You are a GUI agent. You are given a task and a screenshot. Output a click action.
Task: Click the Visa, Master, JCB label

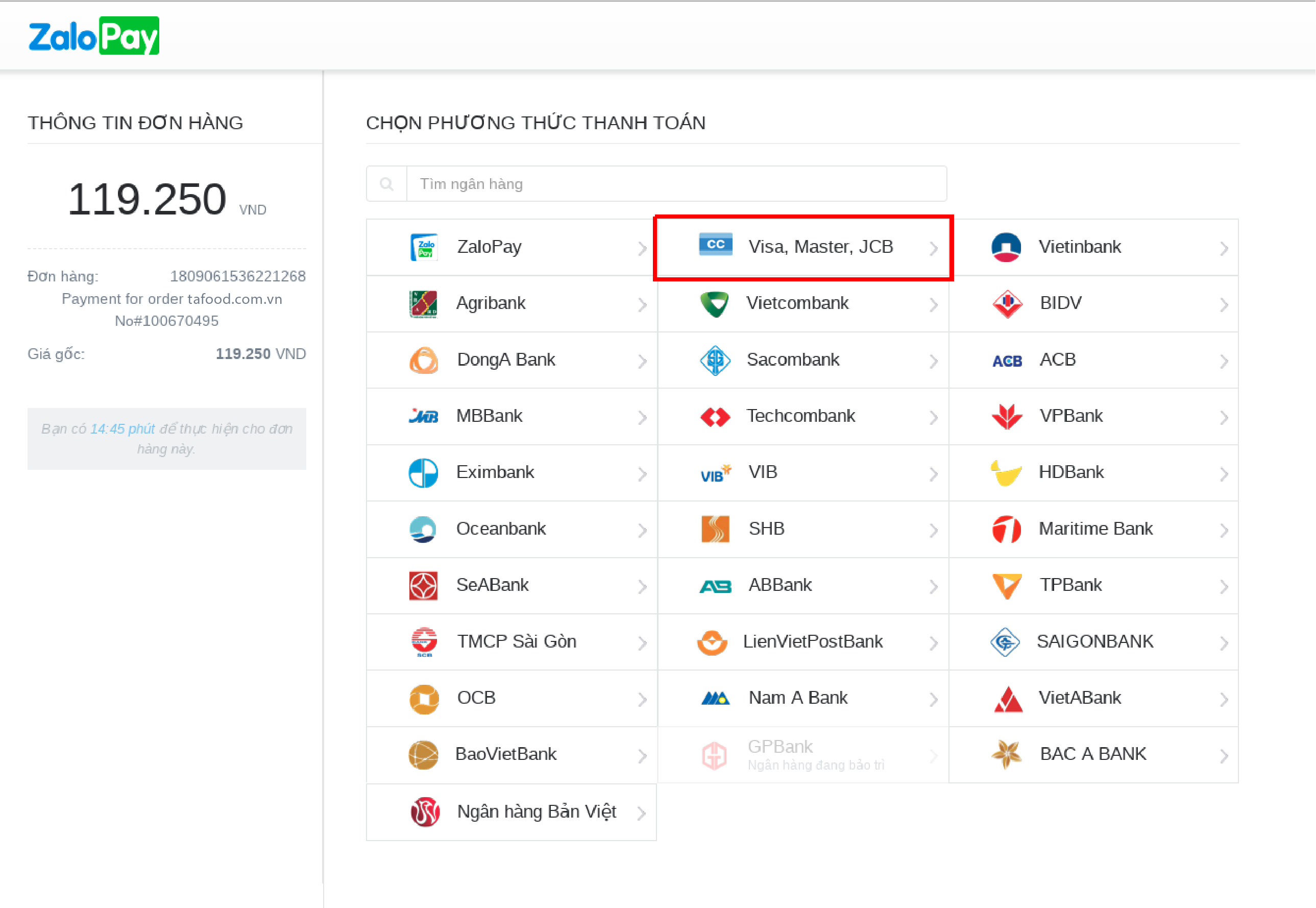pos(821,247)
